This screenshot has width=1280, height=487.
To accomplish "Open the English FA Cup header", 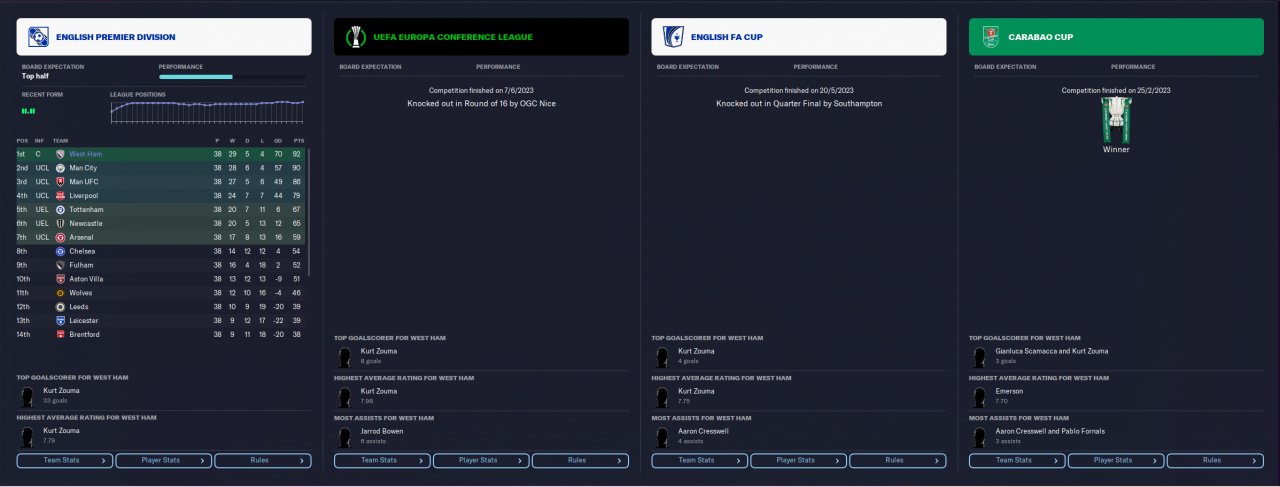I will (799, 37).
